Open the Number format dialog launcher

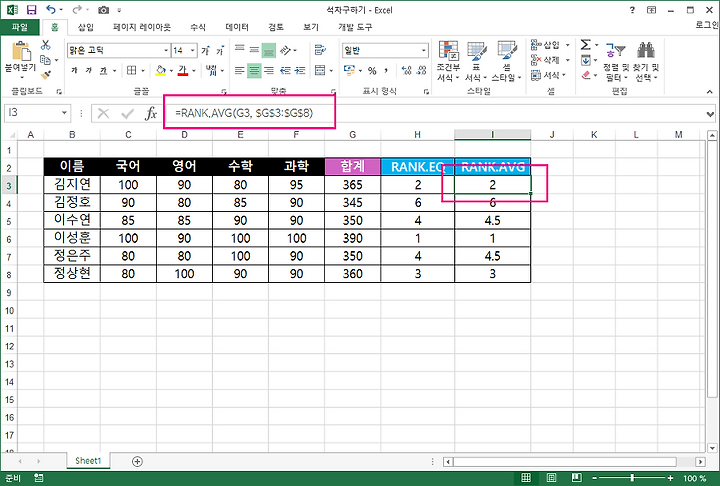(426, 91)
